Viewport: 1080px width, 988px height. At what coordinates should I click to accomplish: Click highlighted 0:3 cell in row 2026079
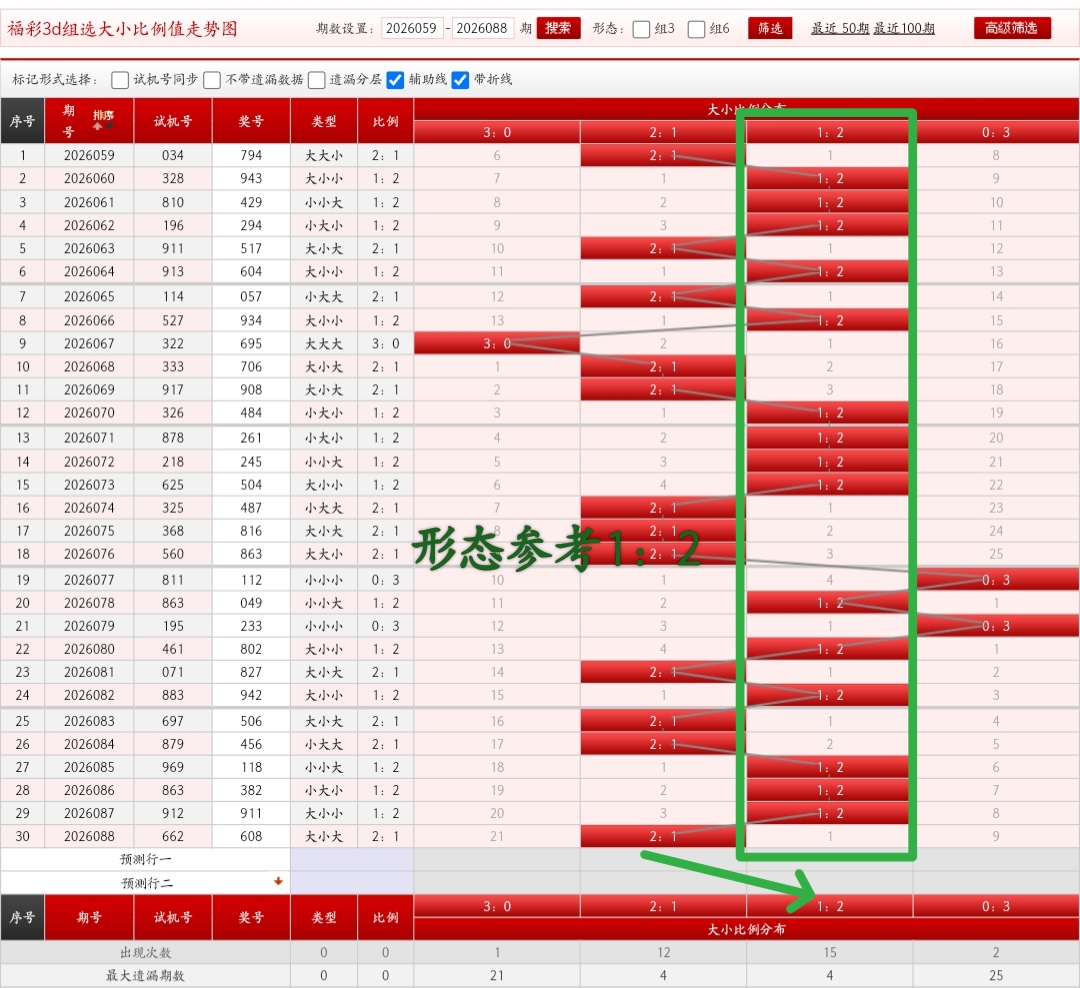click(996, 626)
